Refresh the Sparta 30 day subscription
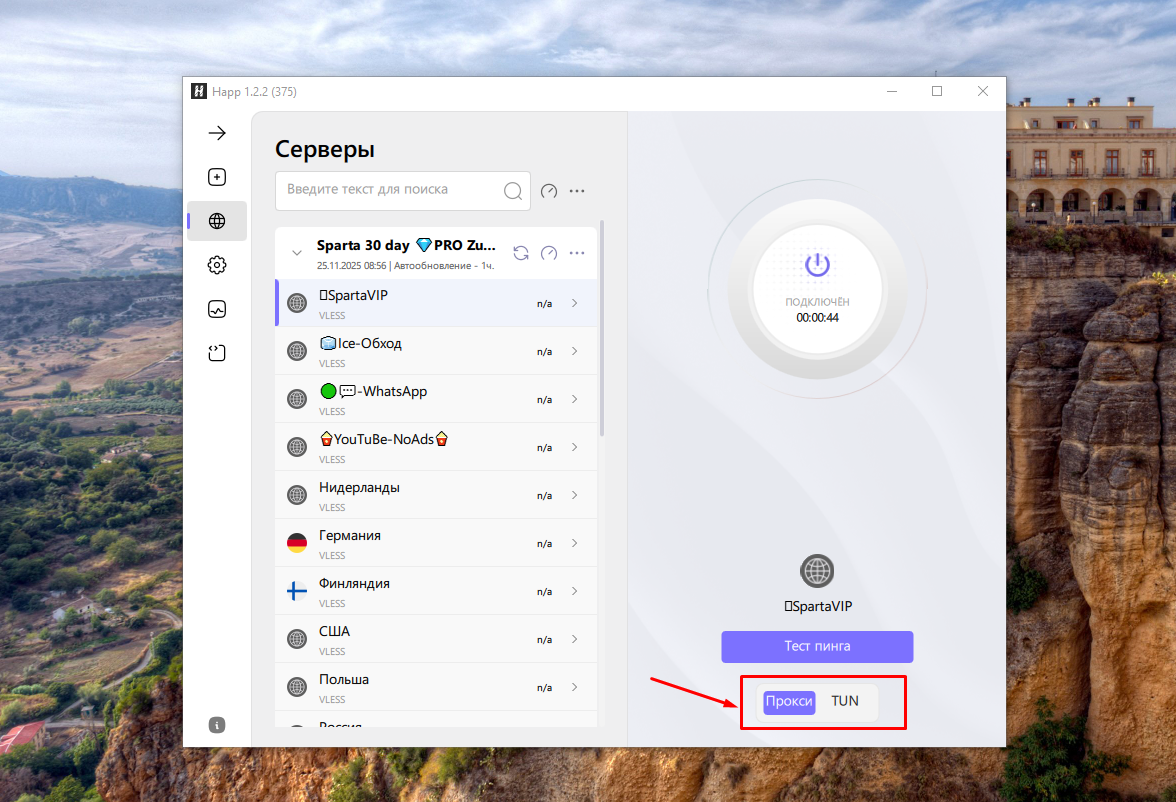 tap(521, 253)
